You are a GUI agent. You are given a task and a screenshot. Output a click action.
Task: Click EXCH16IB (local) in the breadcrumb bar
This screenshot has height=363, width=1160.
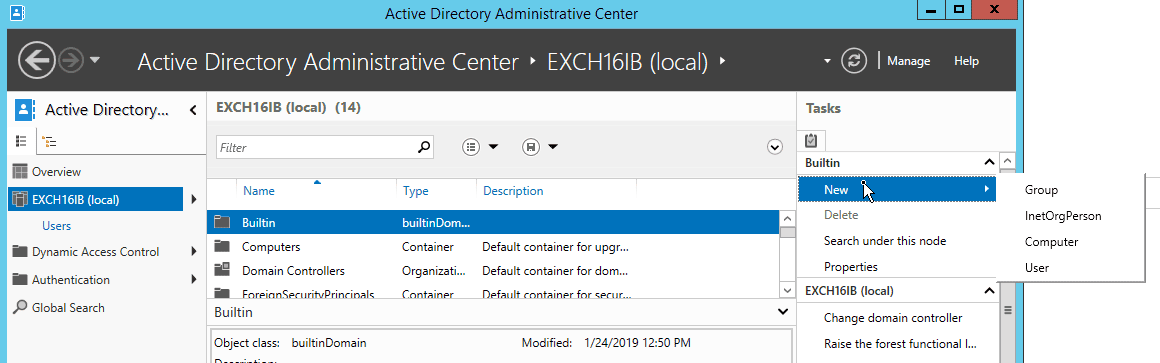click(627, 61)
